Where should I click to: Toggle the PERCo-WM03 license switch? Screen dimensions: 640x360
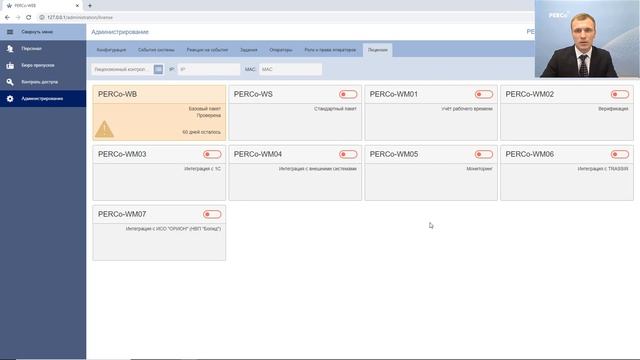[x=212, y=154]
